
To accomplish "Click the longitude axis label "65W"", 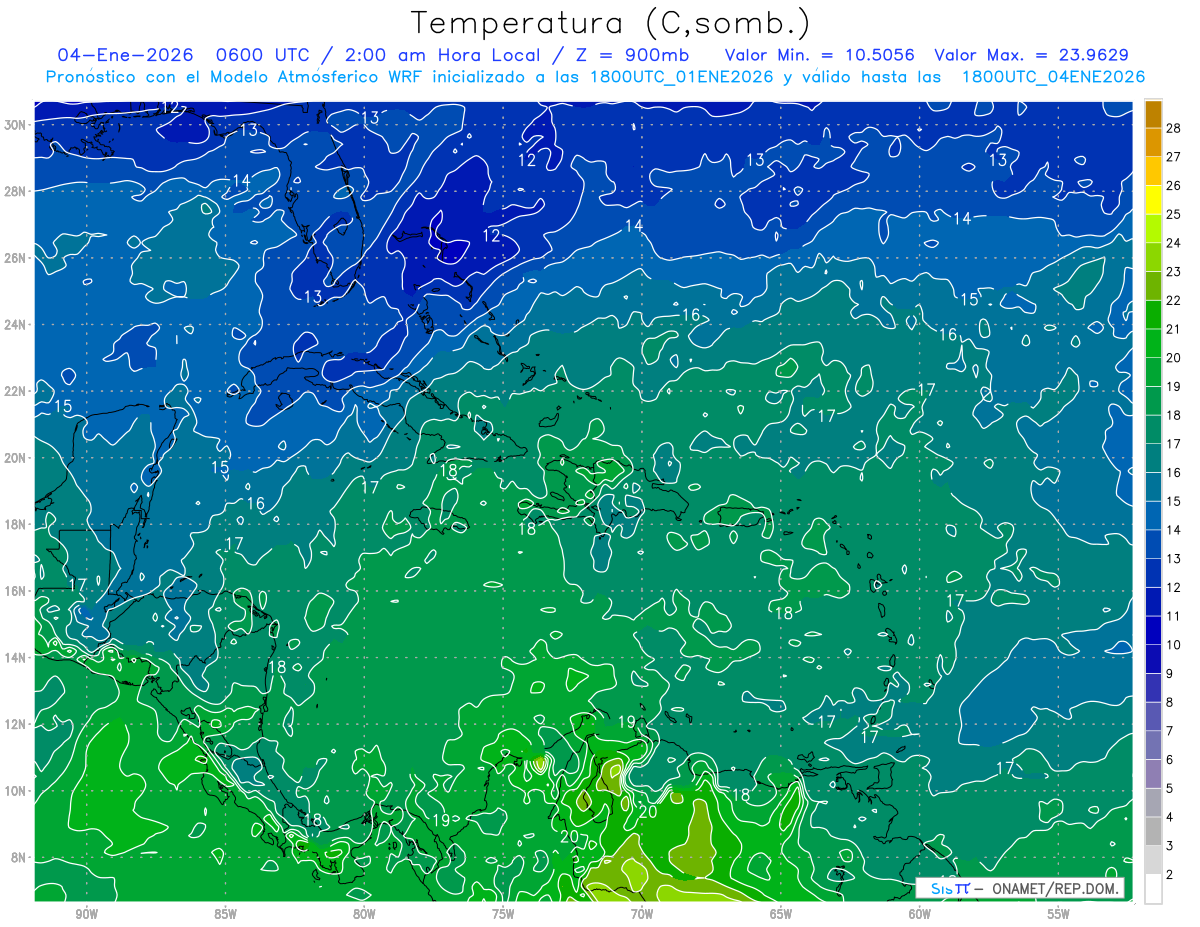I will pyautogui.click(x=781, y=914).
